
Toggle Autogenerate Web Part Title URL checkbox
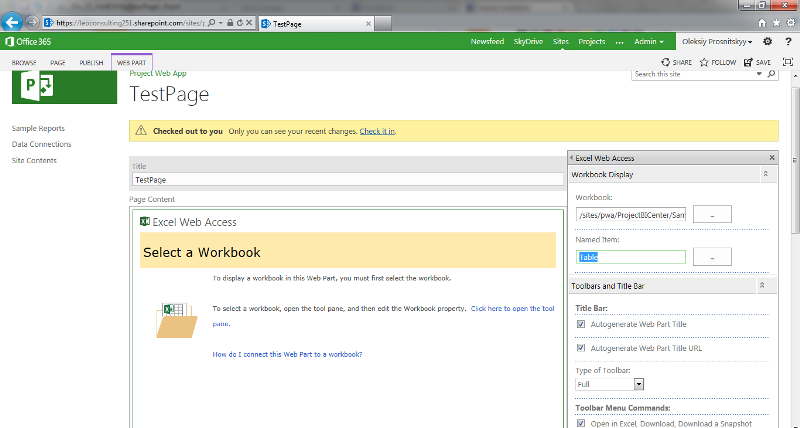click(x=581, y=348)
